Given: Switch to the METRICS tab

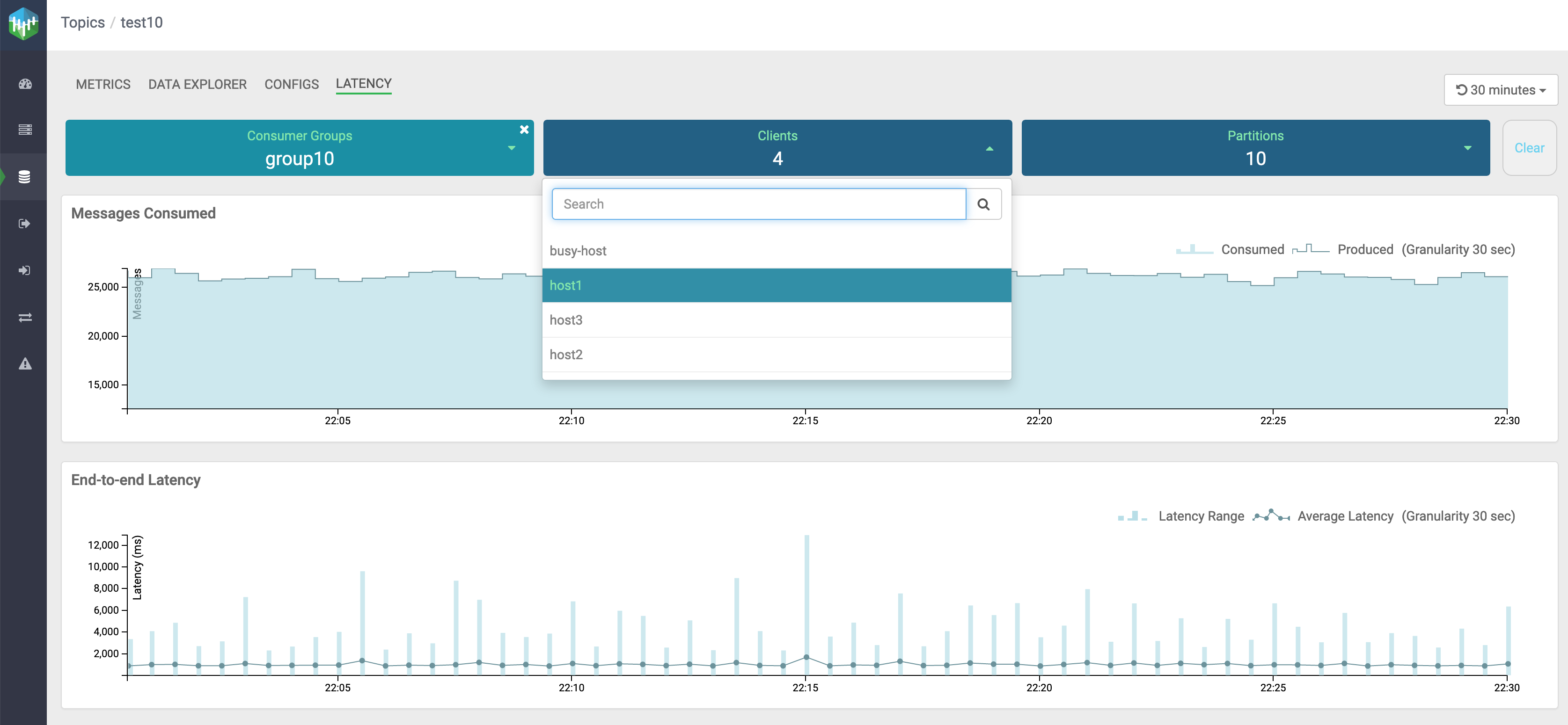Looking at the screenshot, I should [103, 85].
